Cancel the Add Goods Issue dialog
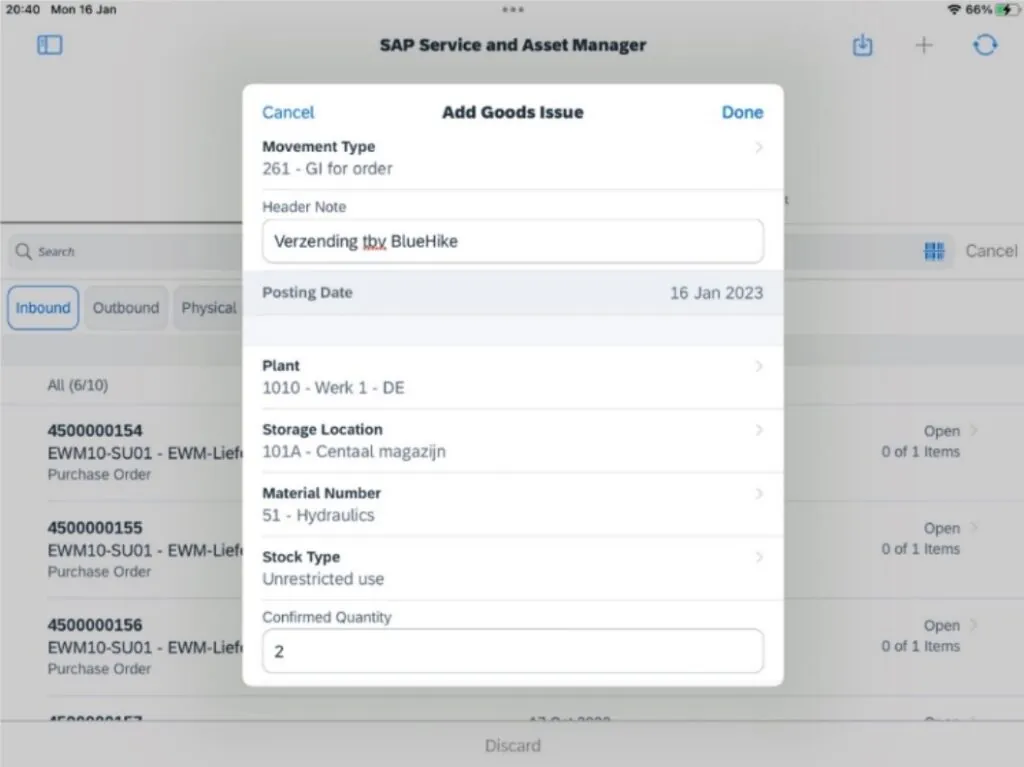The width and height of the screenshot is (1024, 767). [288, 112]
